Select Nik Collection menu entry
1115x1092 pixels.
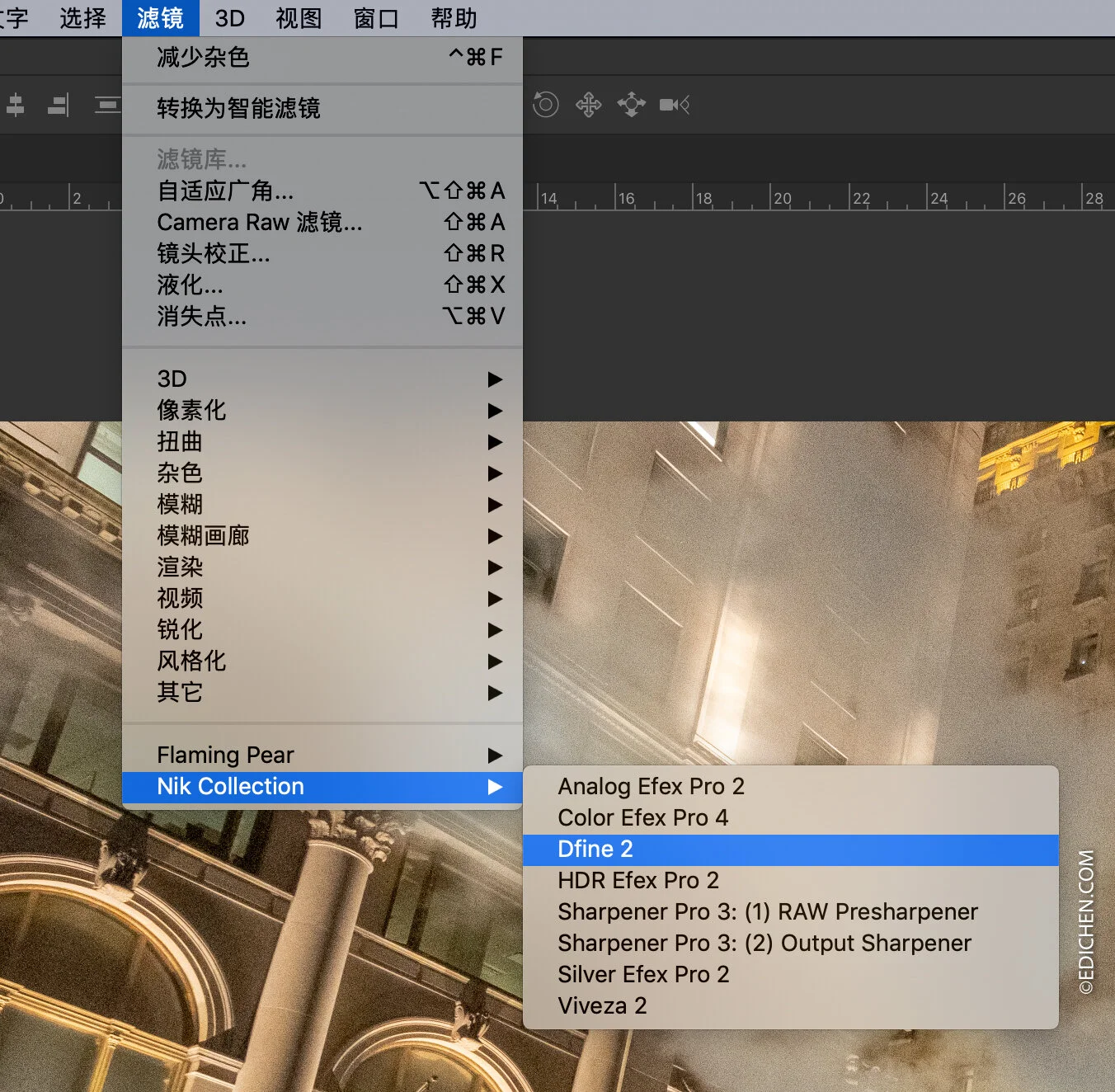point(322,786)
